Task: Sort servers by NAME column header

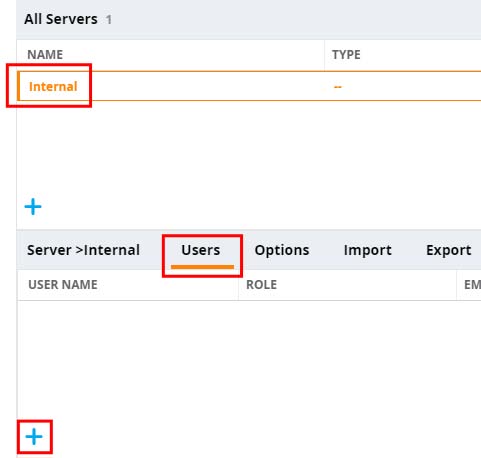Action: coord(45,55)
